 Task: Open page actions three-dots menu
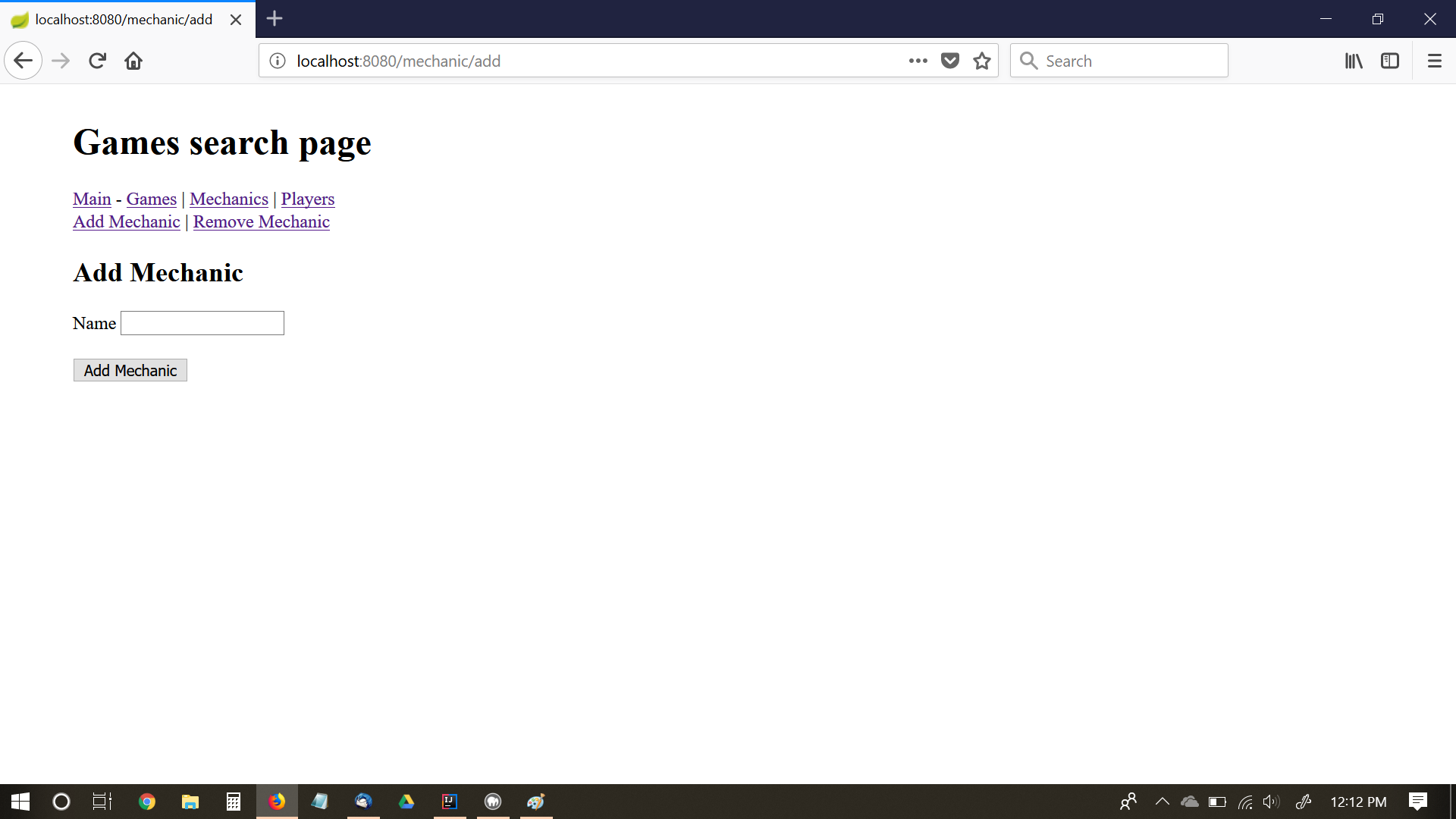918,61
